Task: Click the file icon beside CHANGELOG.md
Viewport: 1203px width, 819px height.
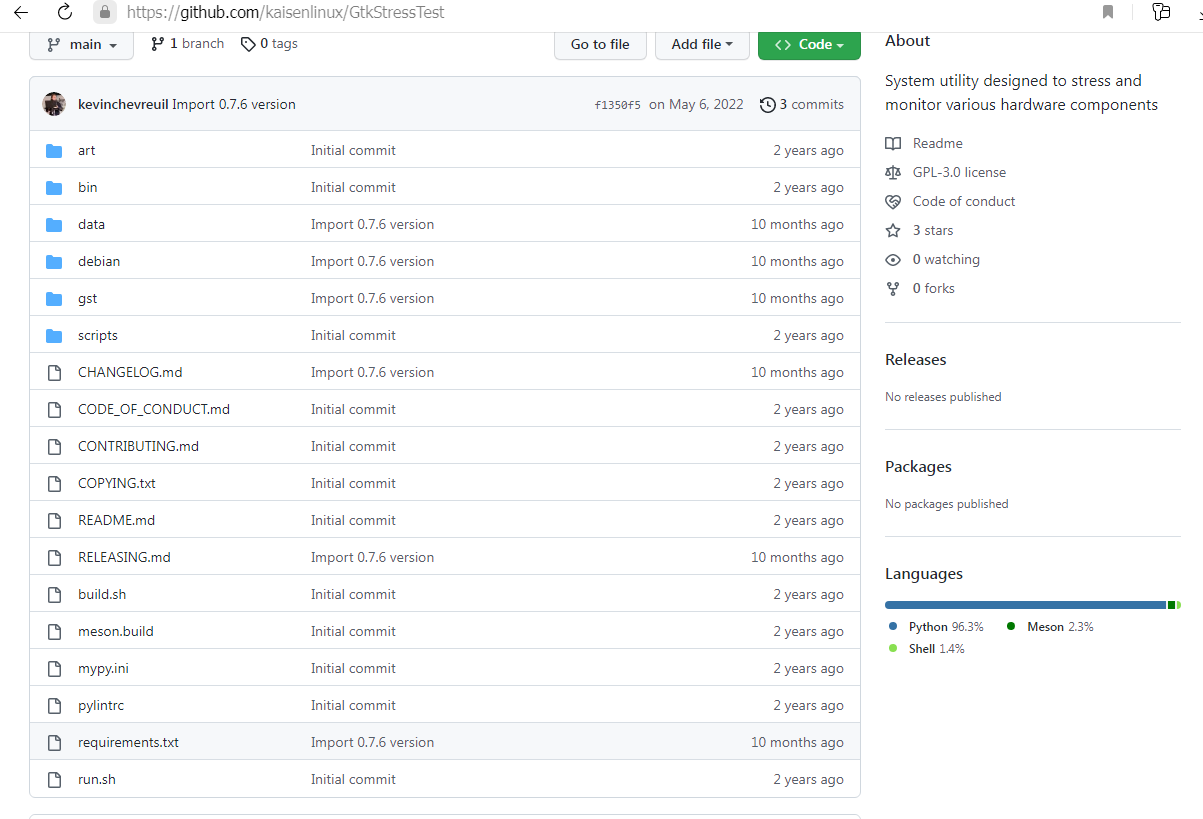Action: [55, 373]
